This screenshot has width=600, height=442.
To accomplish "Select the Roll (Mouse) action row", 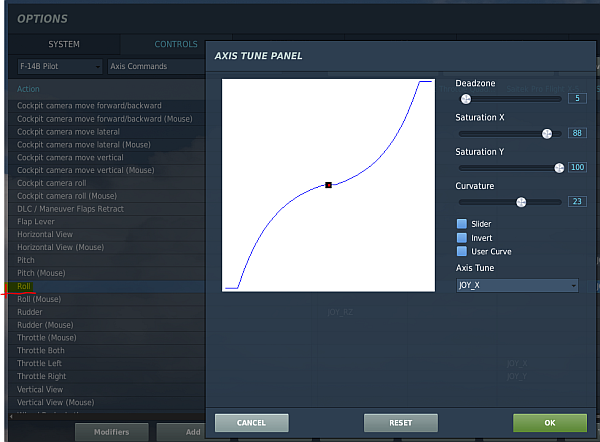I will (107, 299).
